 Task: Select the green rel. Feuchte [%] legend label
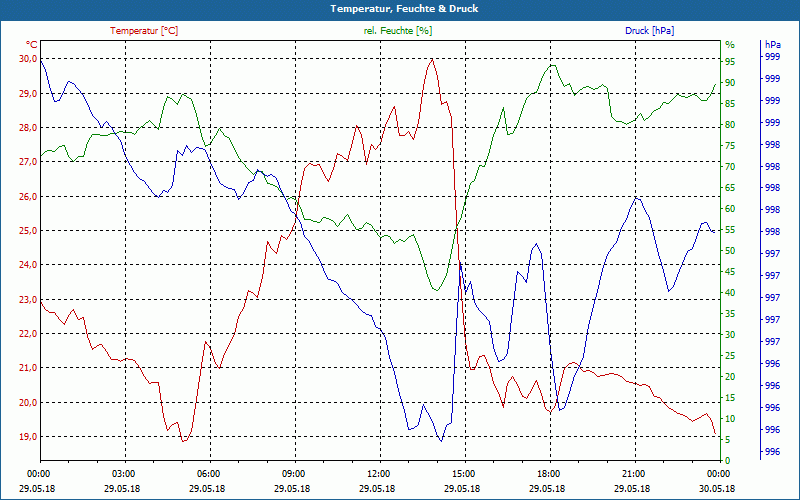pos(398,31)
